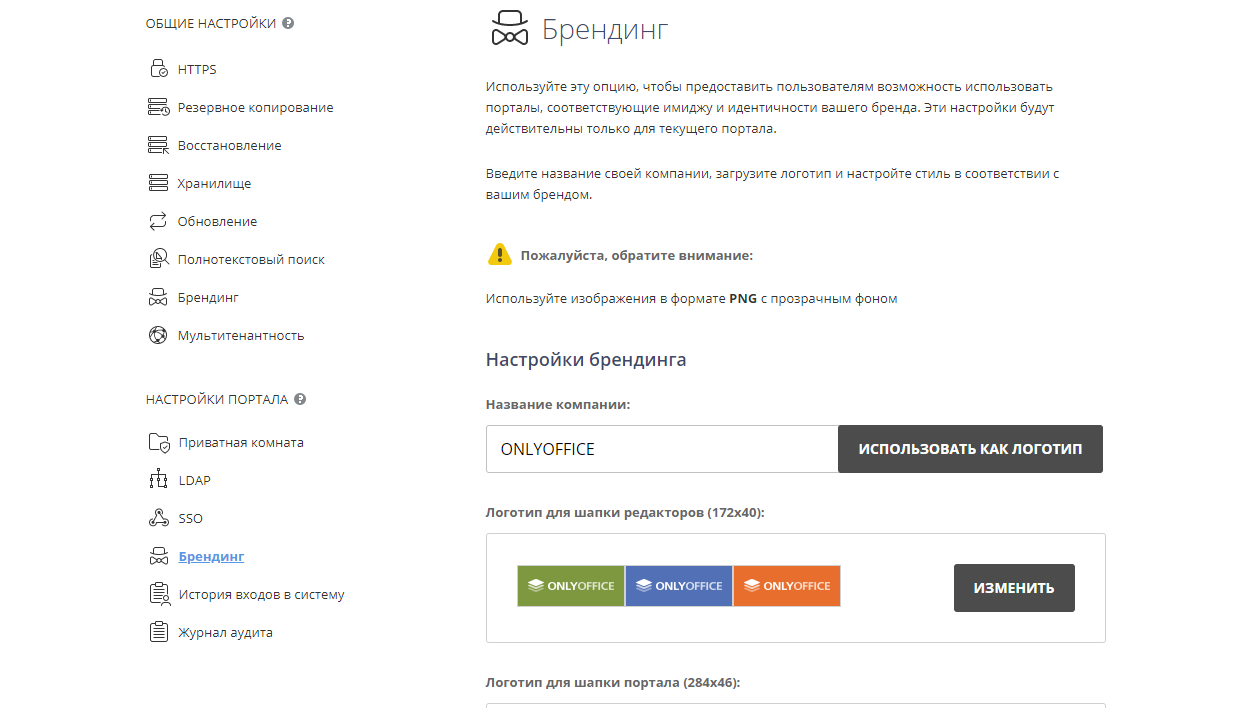Go to Резервное копирование section

256,107
